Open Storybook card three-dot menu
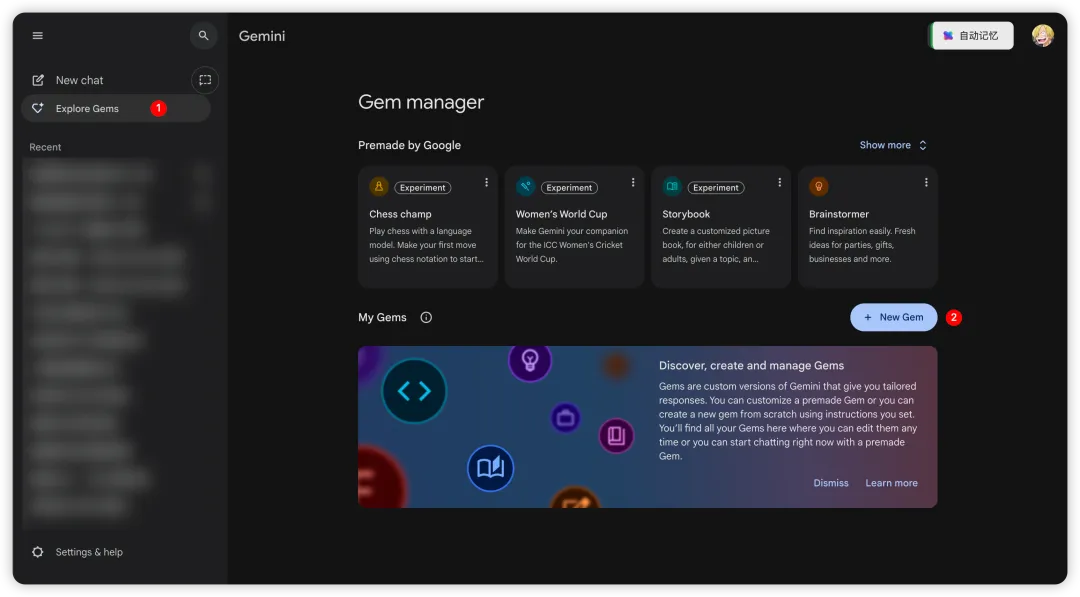The image size is (1080, 597). click(780, 182)
